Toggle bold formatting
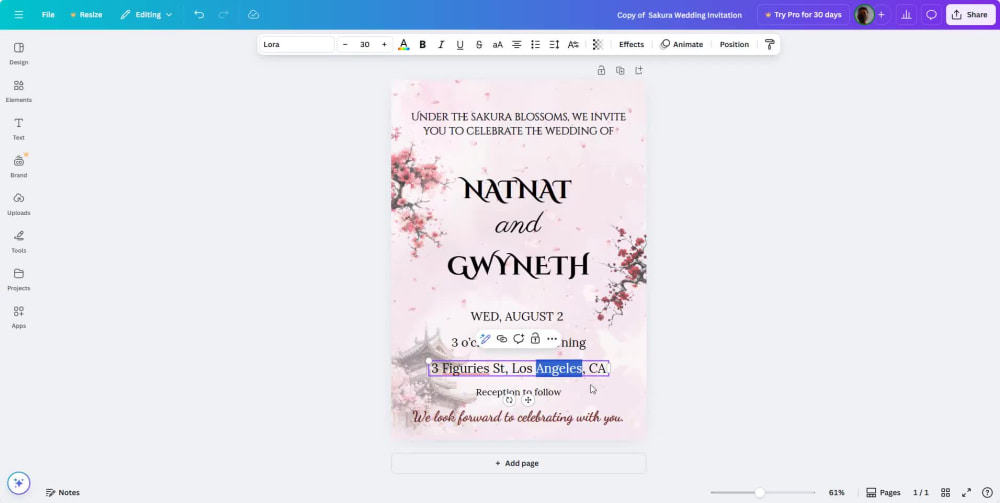Screen dimensions: 1000x503 (422, 44)
